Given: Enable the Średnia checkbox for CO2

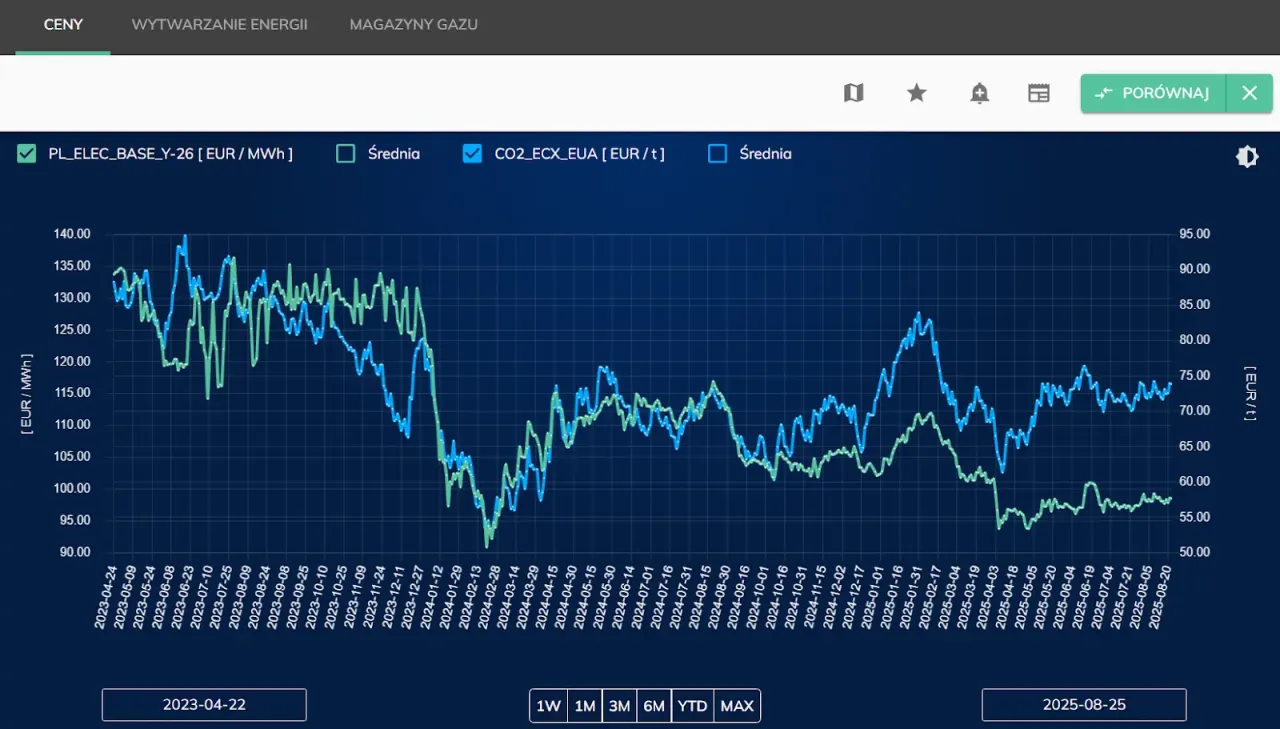Looking at the screenshot, I should [717, 154].
